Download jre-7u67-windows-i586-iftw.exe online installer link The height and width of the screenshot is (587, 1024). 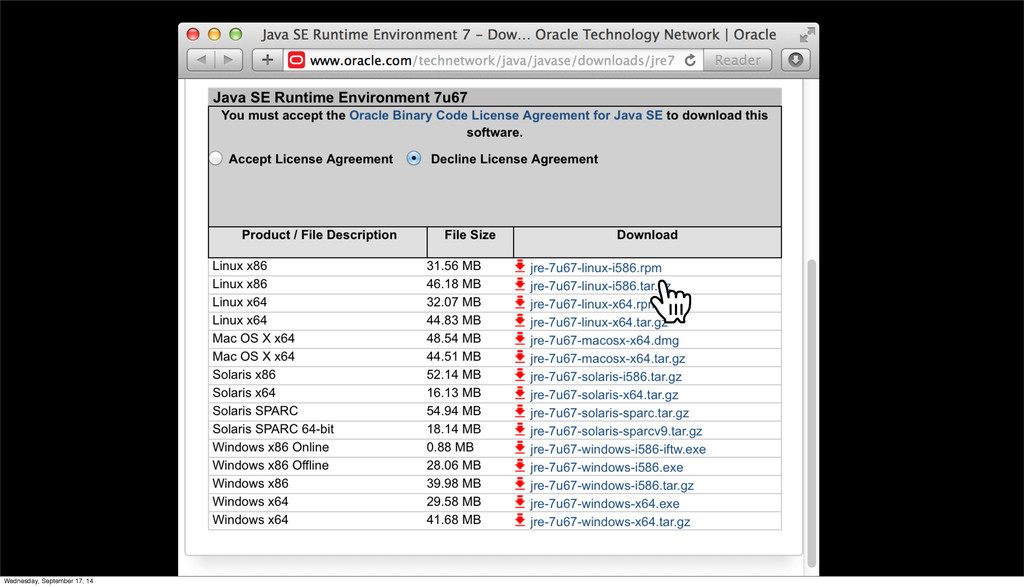[617, 449]
